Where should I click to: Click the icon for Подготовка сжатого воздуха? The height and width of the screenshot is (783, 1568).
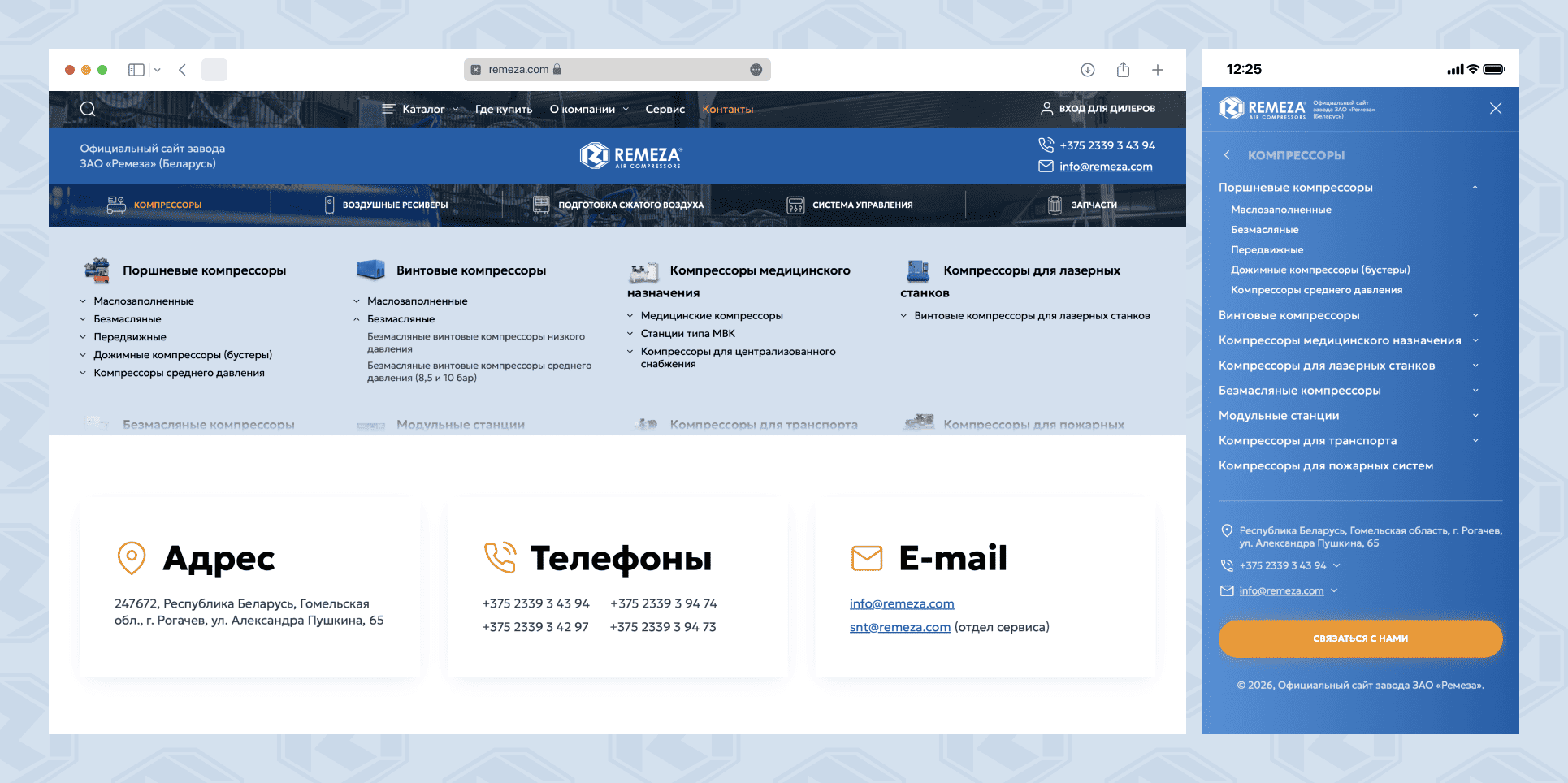coord(541,205)
